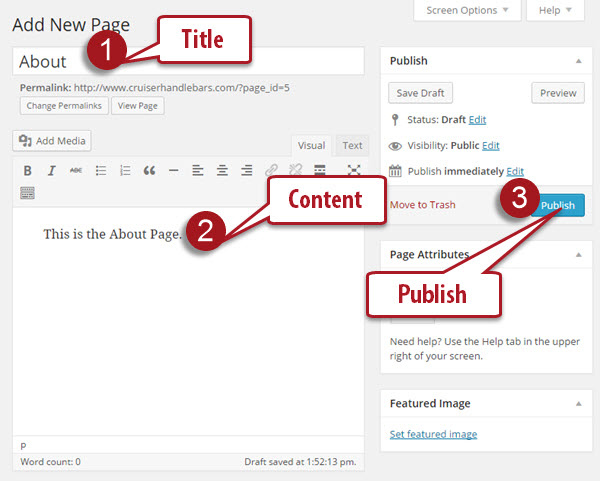Apply strikethrough formatting
The height and width of the screenshot is (481, 600).
click(76, 171)
